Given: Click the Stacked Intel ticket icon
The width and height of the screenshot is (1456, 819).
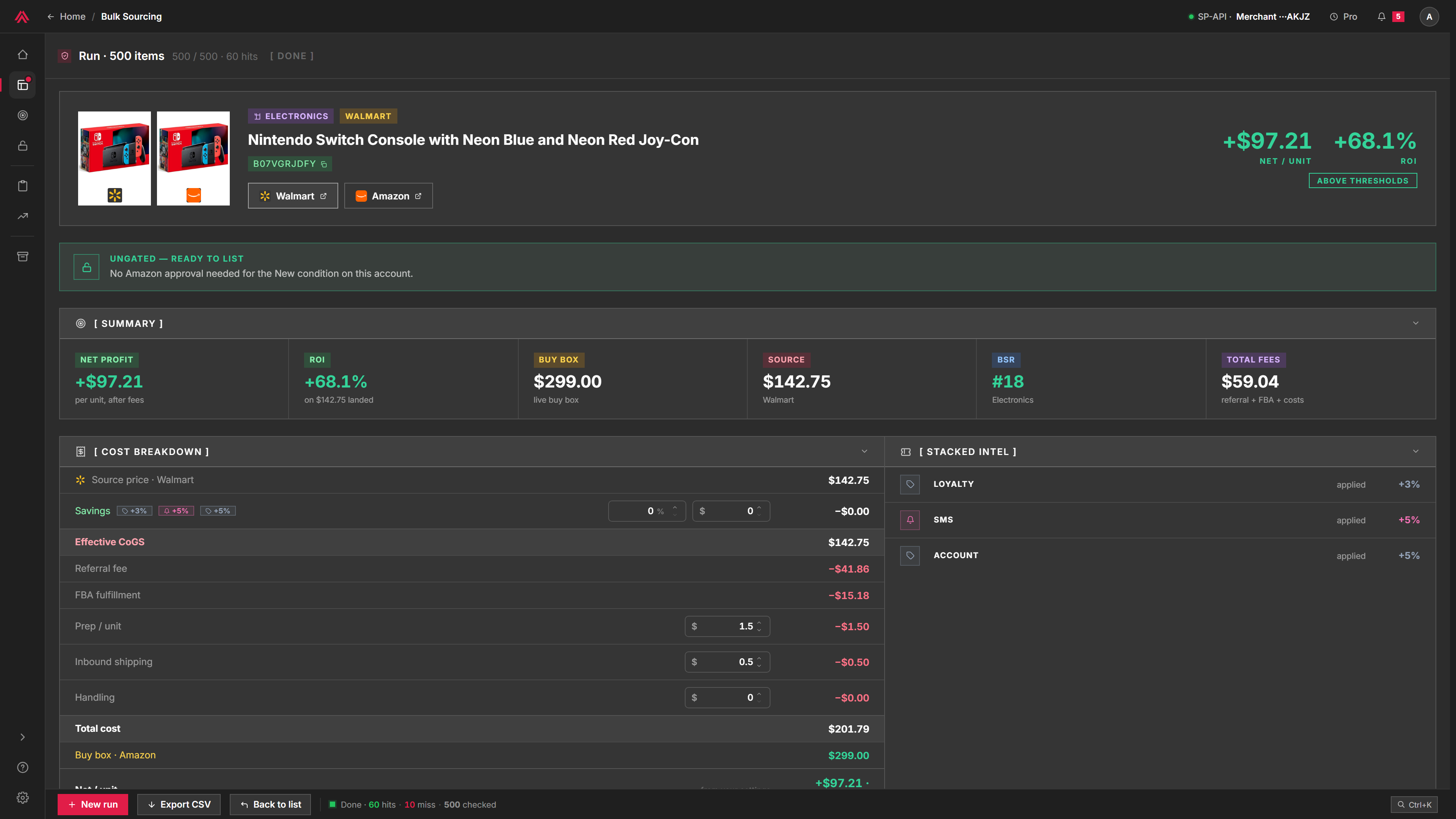Looking at the screenshot, I should pos(906,452).
